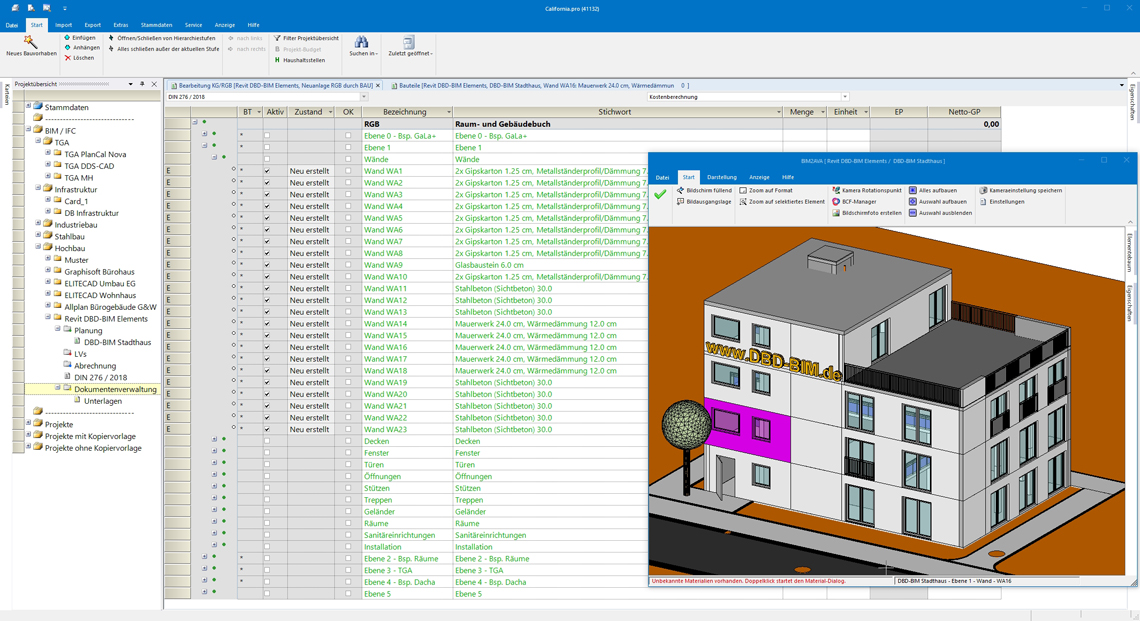Click Öffnen/Schließen von Hierarchiestufen icon

[x=111, y=38]
